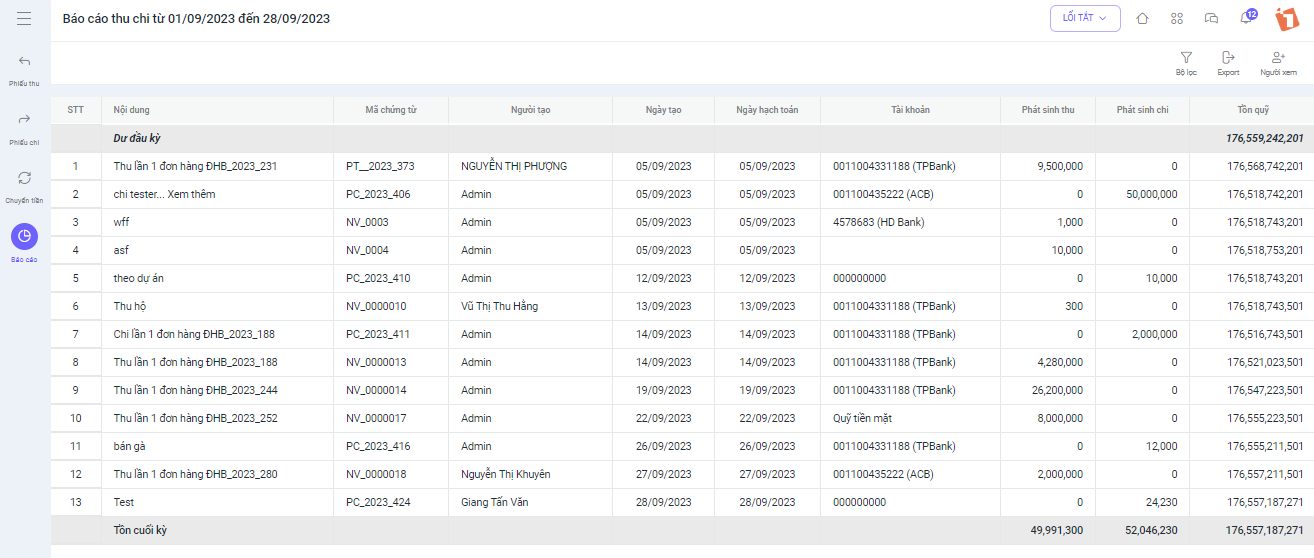This screenshot has height=558, width=1314.
Task: Open the hamburger menu icon
Action: pyautogui.click(x=24, y=19)
